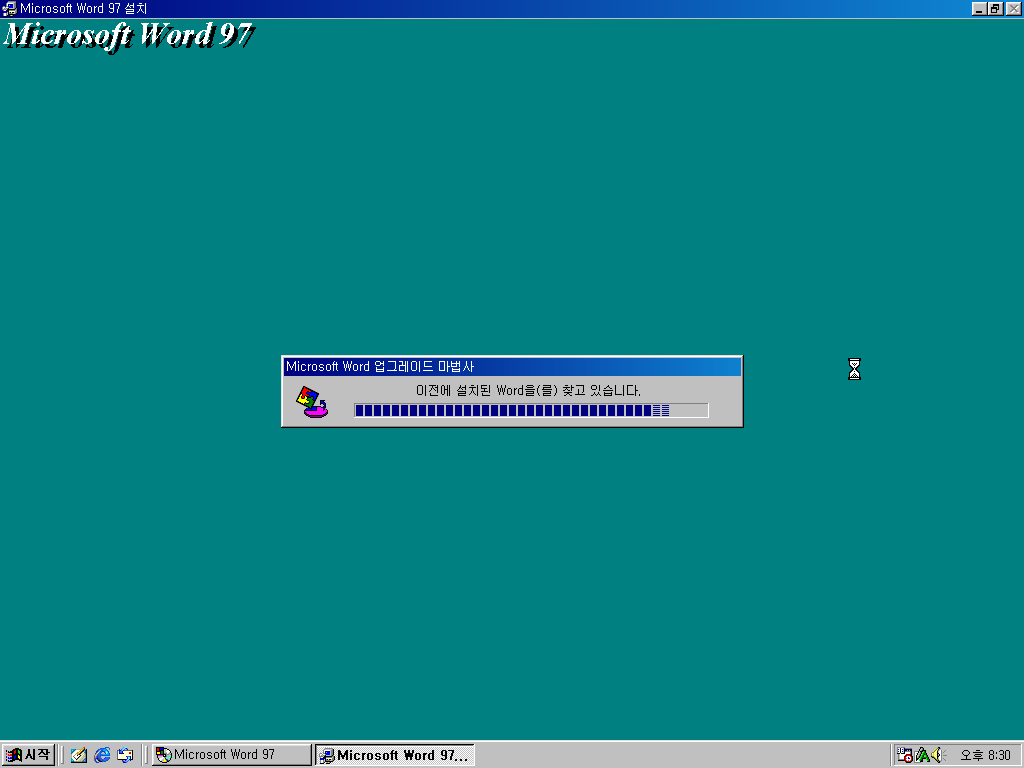Click the Microsoft Word 업그레이드 마법사 title bar
The height and width of the screenshot is (768, 1024).
pos(512,366)
